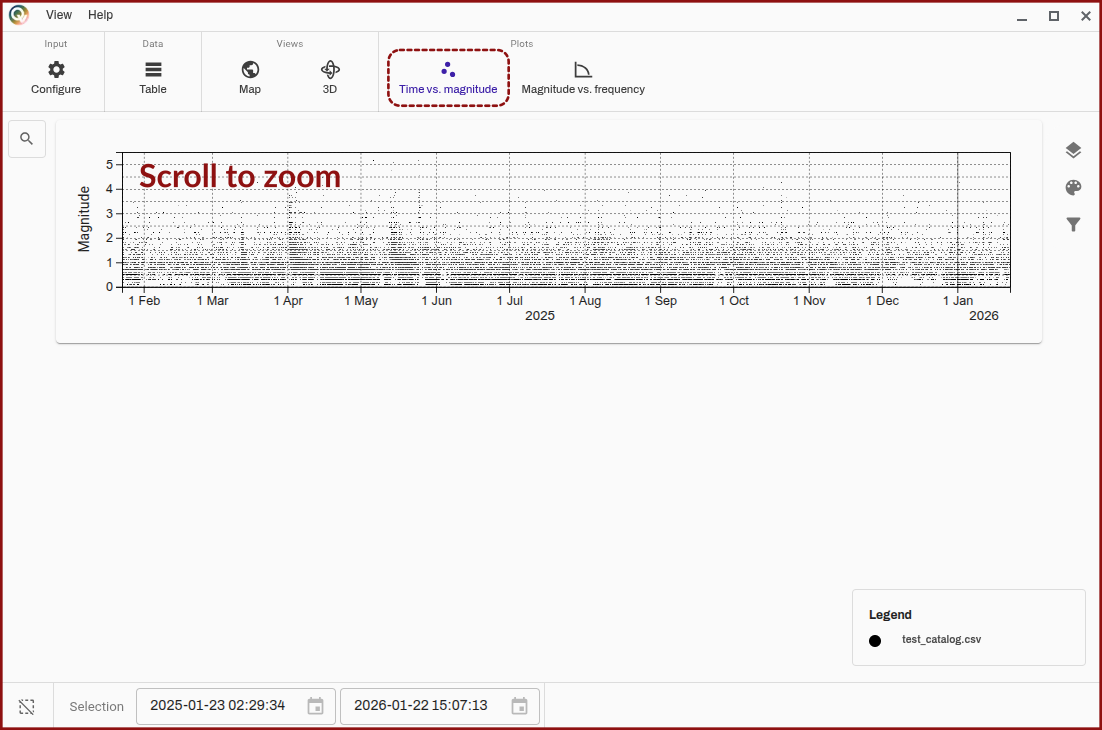The width and height of the screenshot is (1102, 730).
Task: Click the 2026 year label
Action: pyautogui.click(x=983, y=316)
